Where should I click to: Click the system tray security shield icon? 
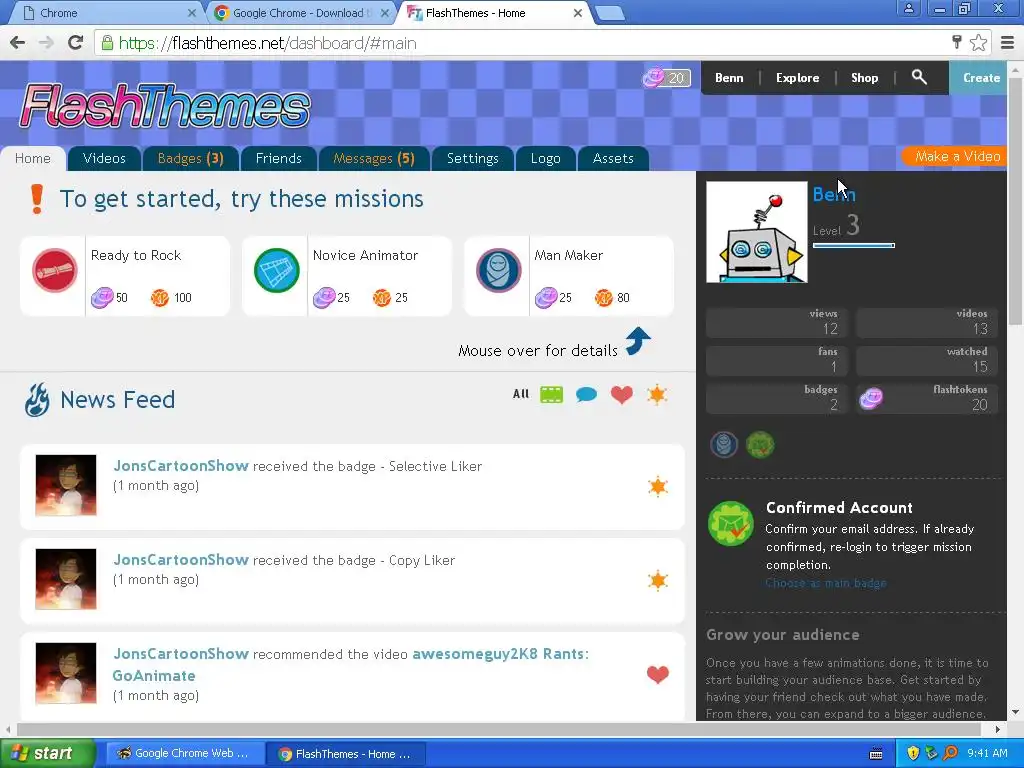point(913,753)
